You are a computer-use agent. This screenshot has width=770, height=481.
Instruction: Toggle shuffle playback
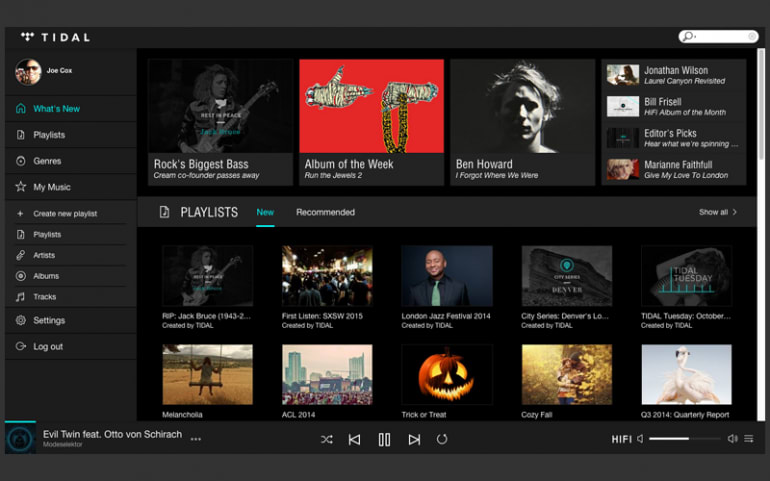tap(326, 439)
